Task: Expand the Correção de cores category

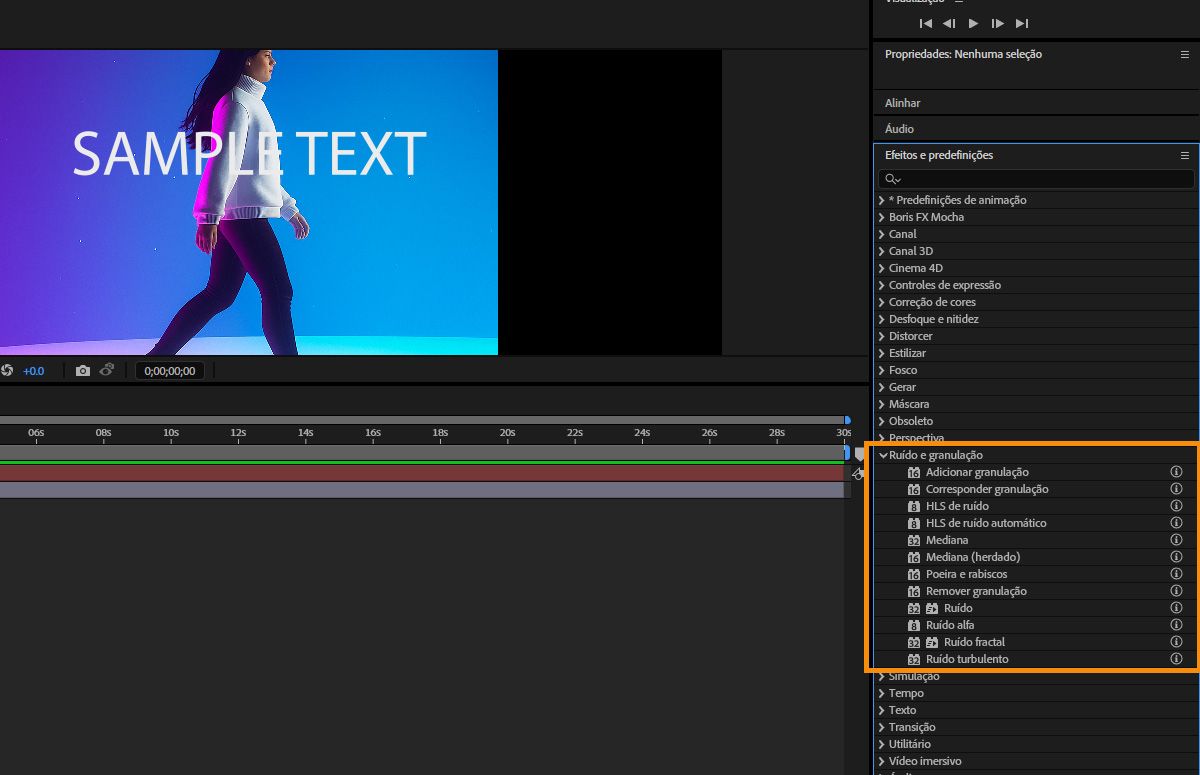Action: pos(881,302)
